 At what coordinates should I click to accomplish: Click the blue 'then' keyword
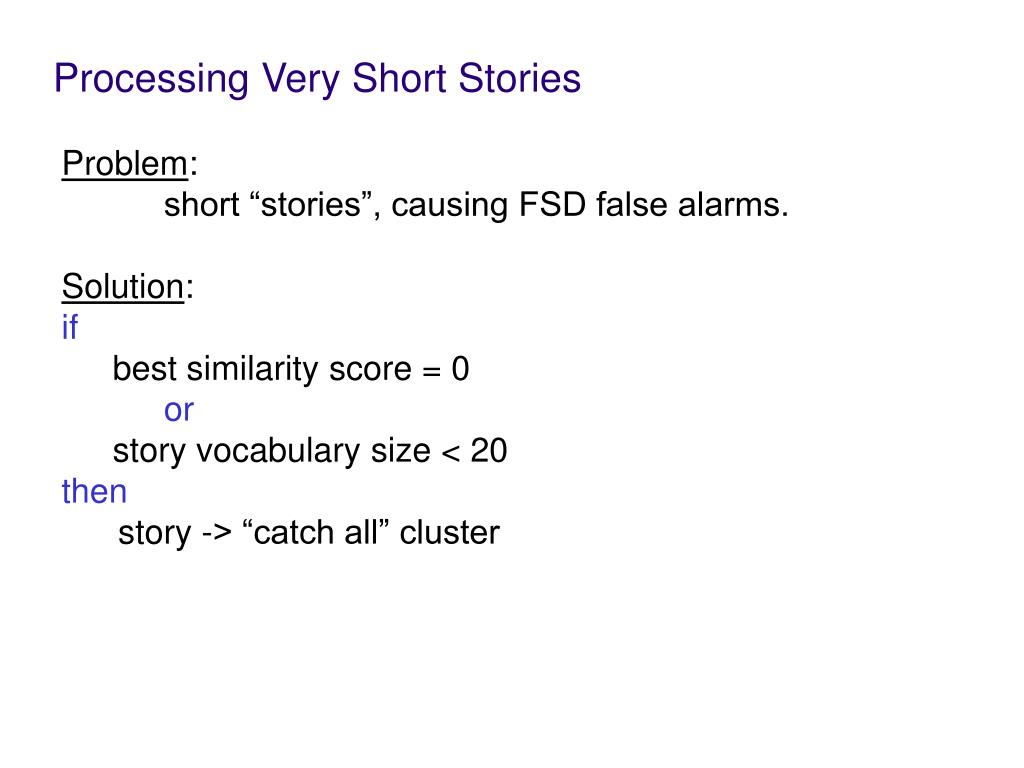coord(94,492)
